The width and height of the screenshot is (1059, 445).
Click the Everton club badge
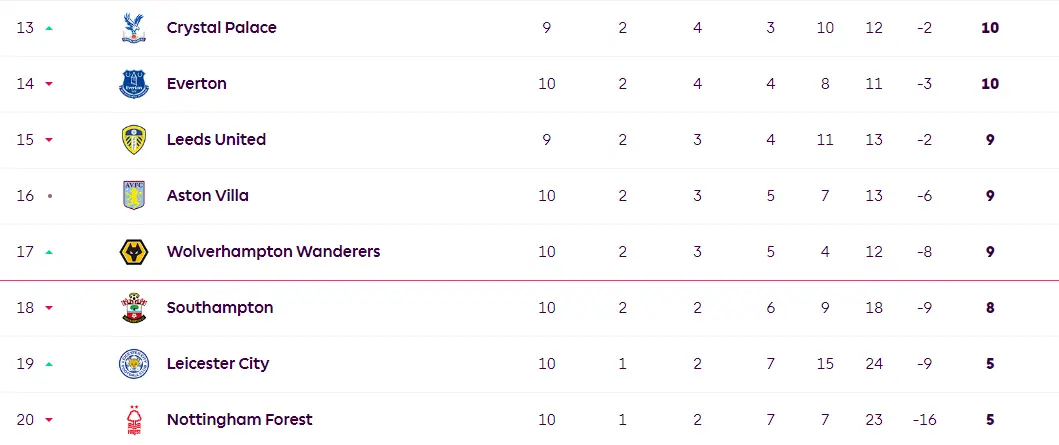pos(133,84)
